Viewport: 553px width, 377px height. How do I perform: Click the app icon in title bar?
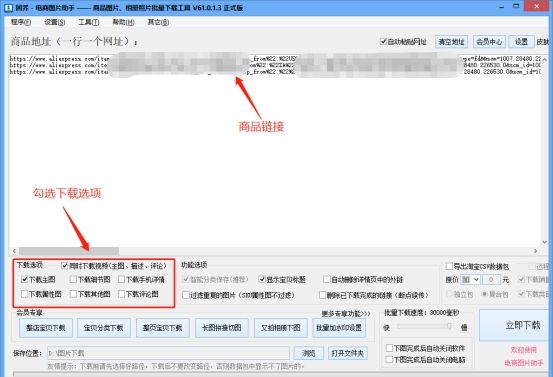[x=8, y=7]
